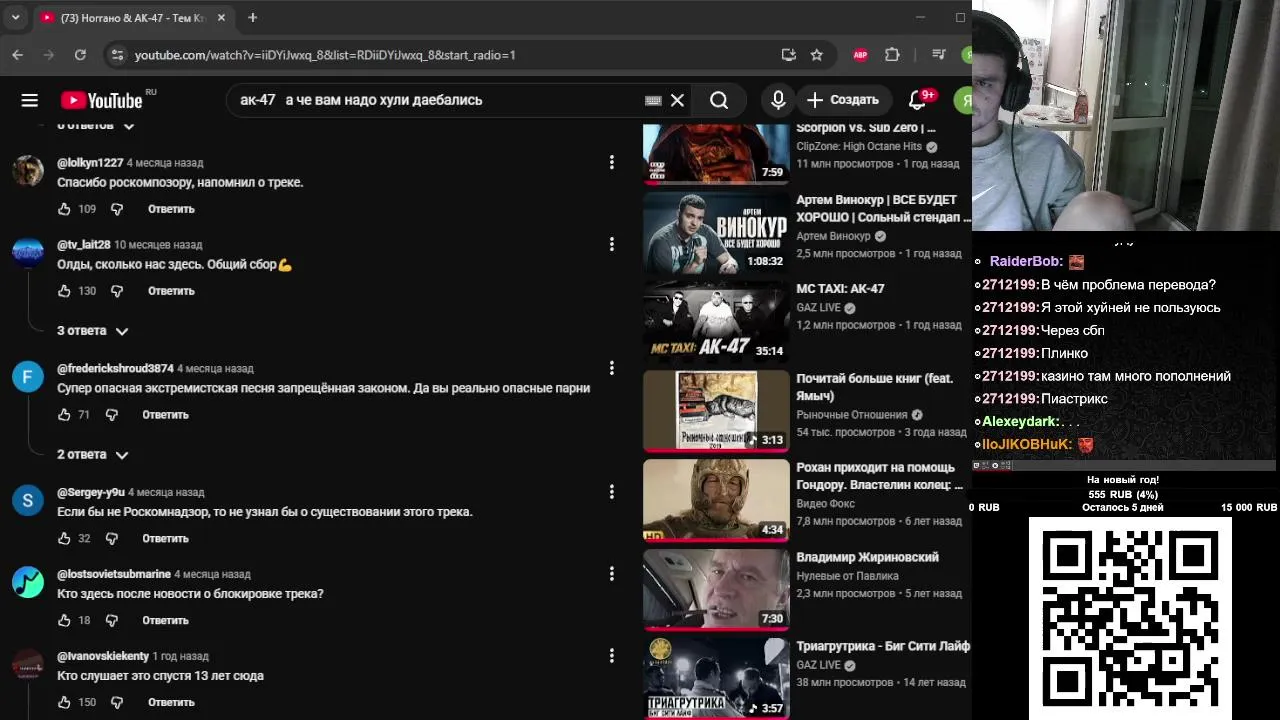Viewport: 1280px width, 720px height.
Task: Open notifications bell
Action: [917, 100]
